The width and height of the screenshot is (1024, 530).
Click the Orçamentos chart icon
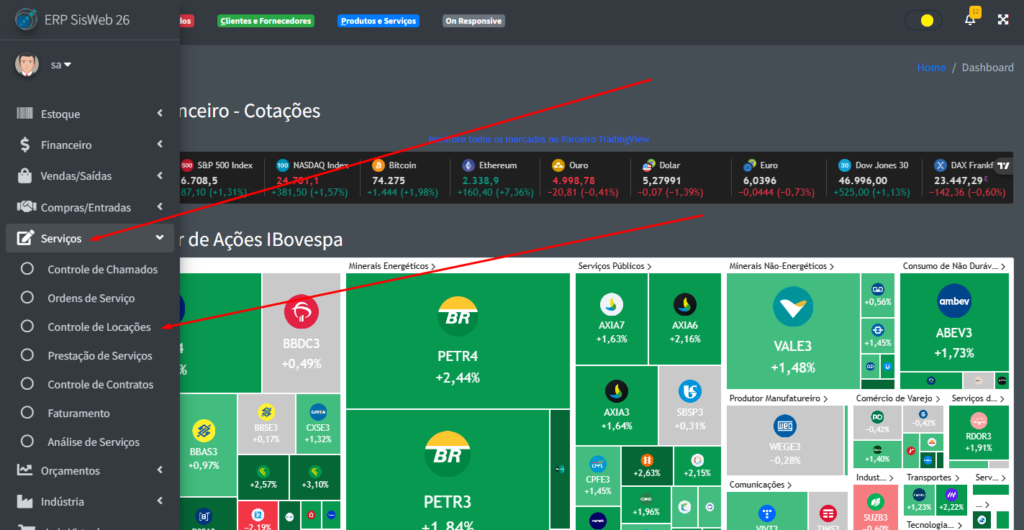click(x=25, y=470)
